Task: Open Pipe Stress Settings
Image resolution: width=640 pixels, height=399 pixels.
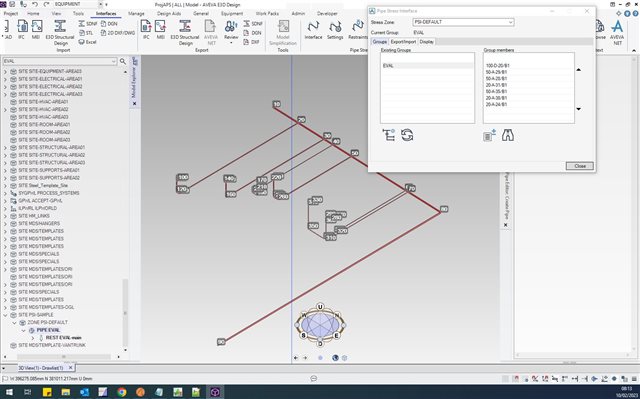Action: point(335,30)
